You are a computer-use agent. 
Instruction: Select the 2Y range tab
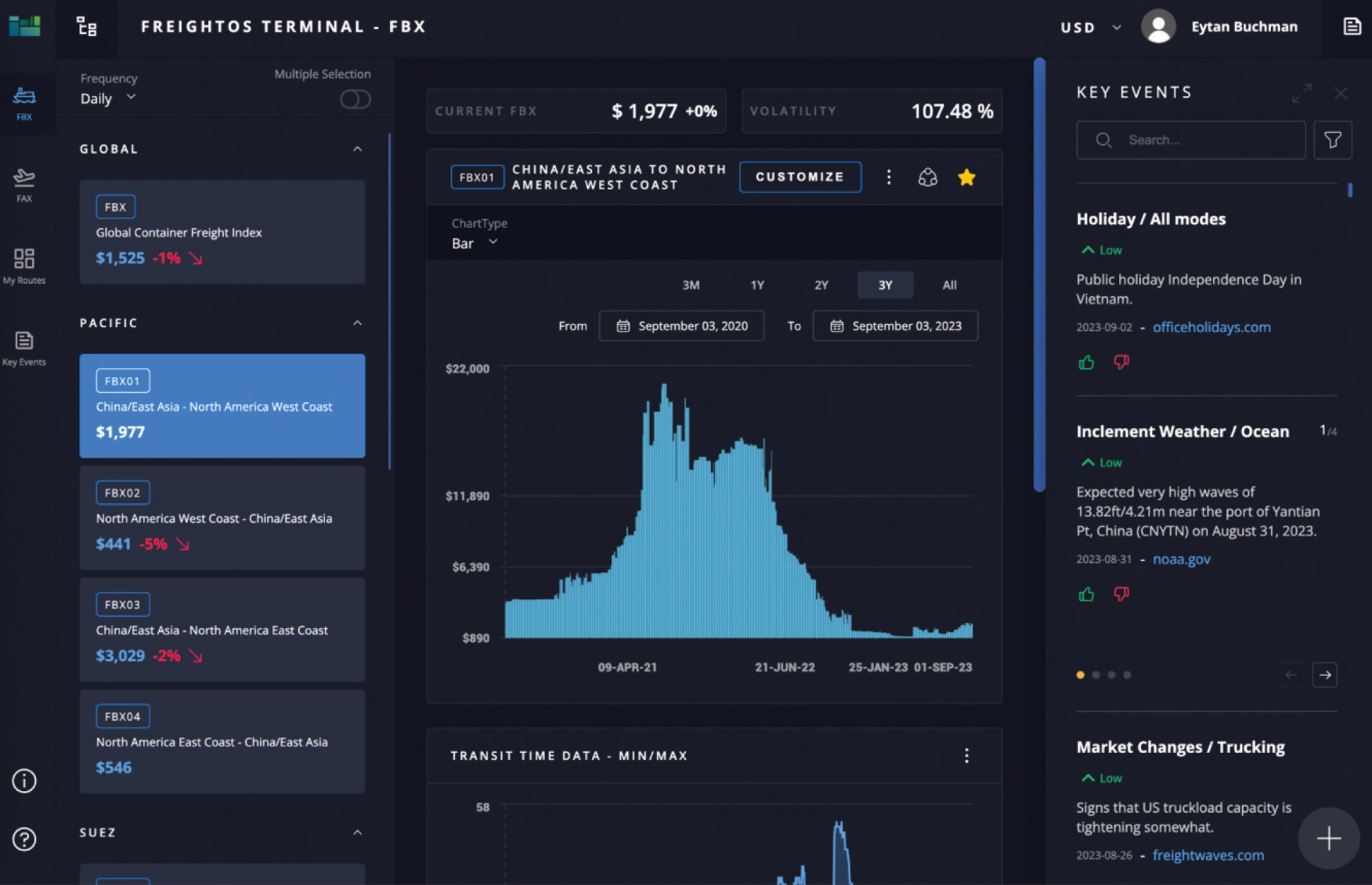click(821, 285)
